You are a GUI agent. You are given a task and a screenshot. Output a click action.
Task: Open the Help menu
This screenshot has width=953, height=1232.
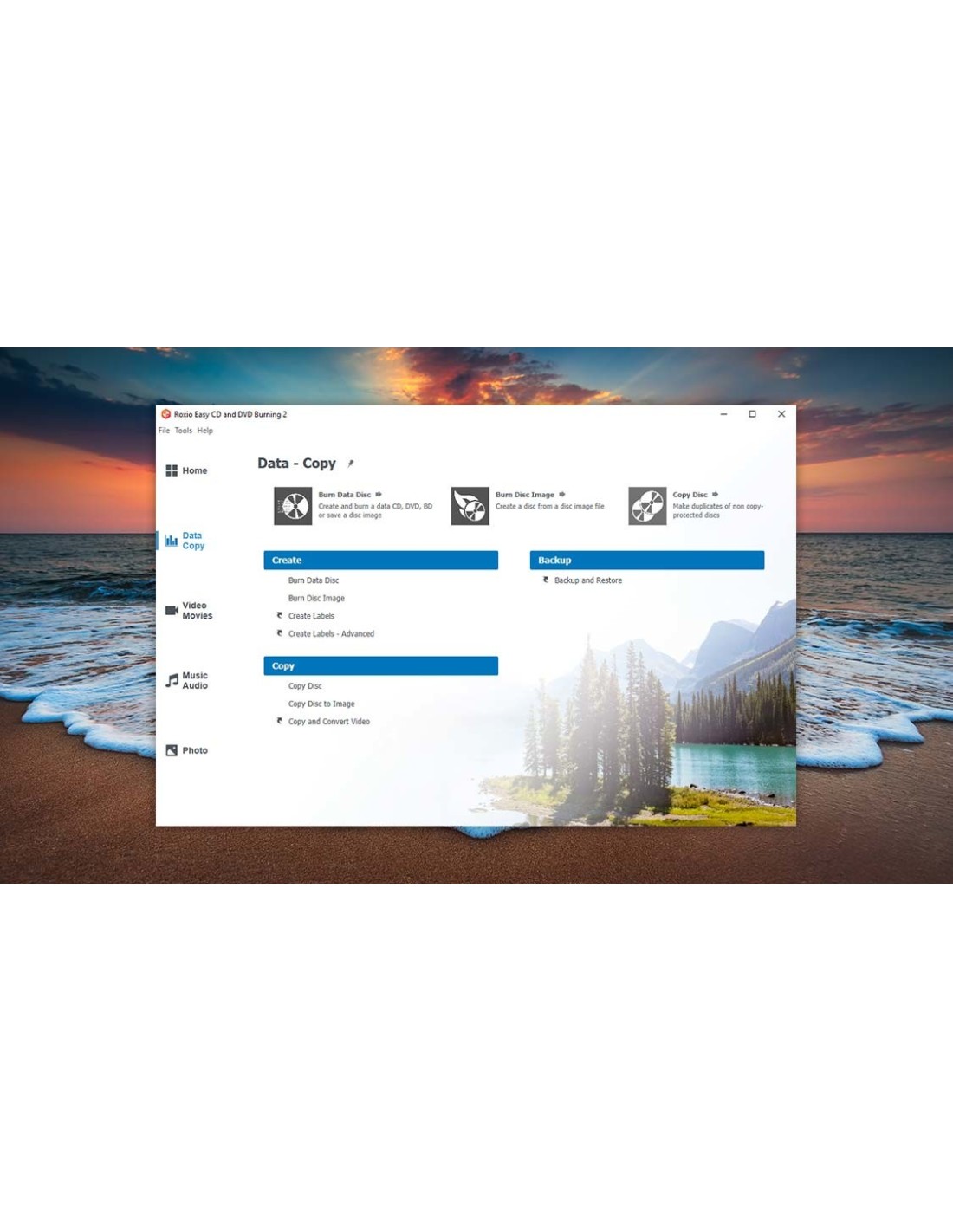pyautogui.click(x=204, y=431)
